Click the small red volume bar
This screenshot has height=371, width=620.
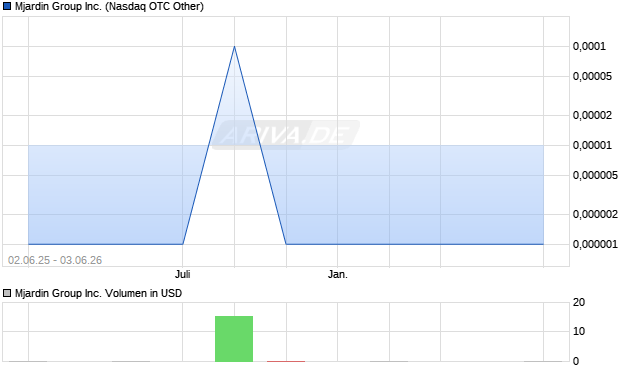pos(286,361)
